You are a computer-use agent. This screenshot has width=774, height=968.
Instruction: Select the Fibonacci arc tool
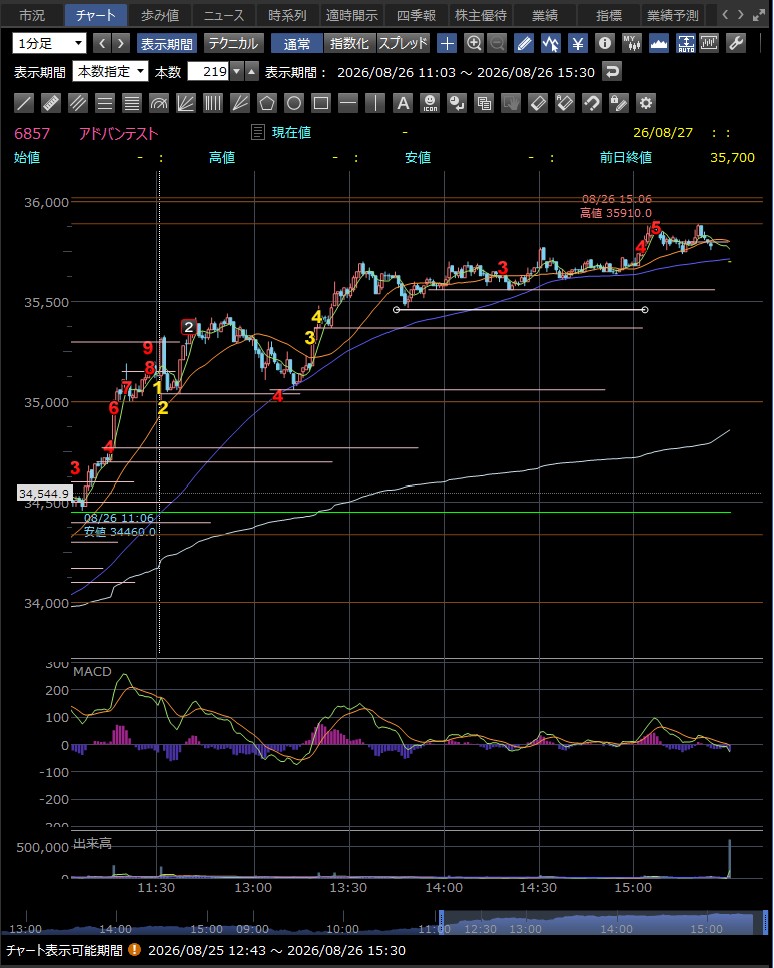(x=159, y=103)
